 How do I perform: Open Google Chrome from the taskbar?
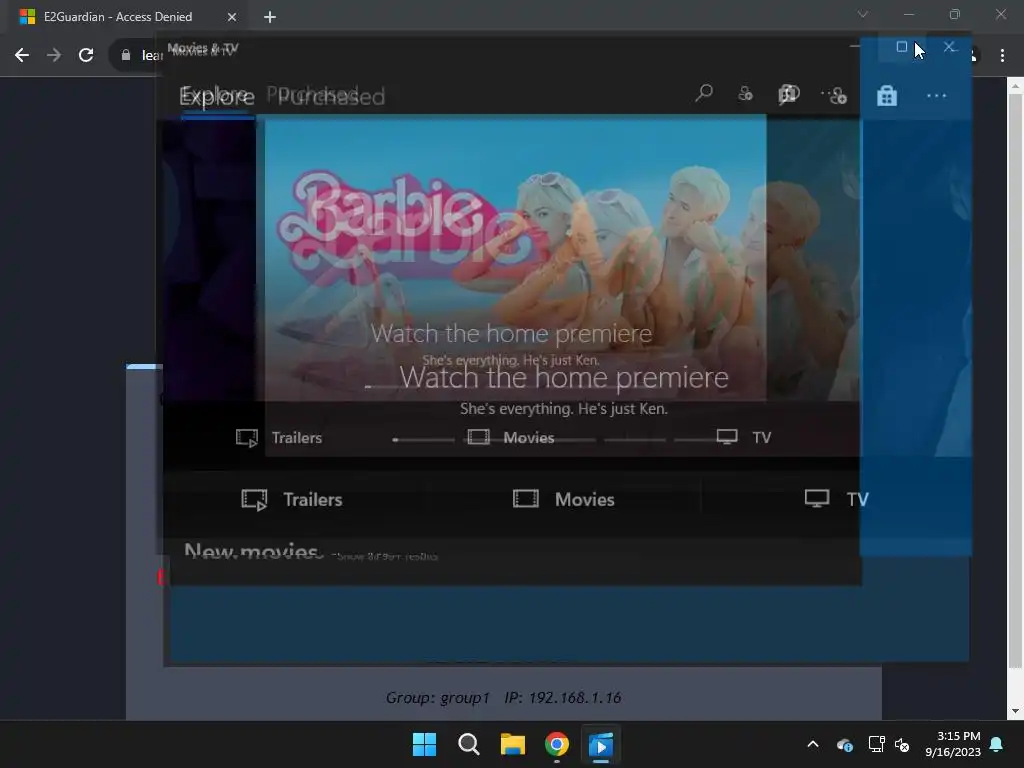coord(556,744)
